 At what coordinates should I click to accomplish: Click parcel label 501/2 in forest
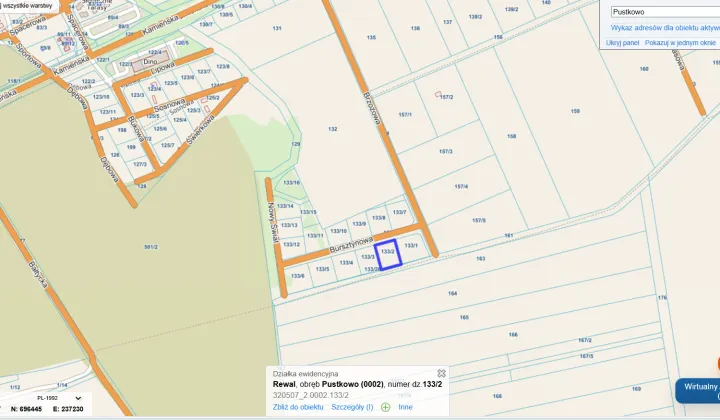(151, 247)
